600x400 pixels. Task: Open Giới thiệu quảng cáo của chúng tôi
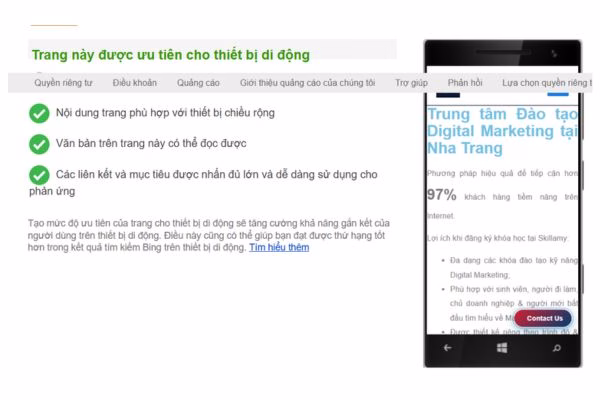307,83
